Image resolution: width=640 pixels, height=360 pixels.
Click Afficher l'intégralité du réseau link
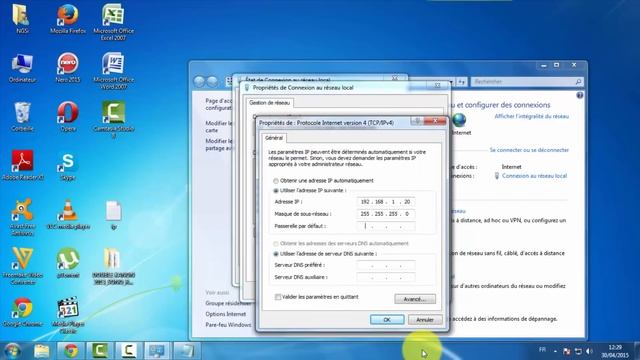[x=531, y=116]
